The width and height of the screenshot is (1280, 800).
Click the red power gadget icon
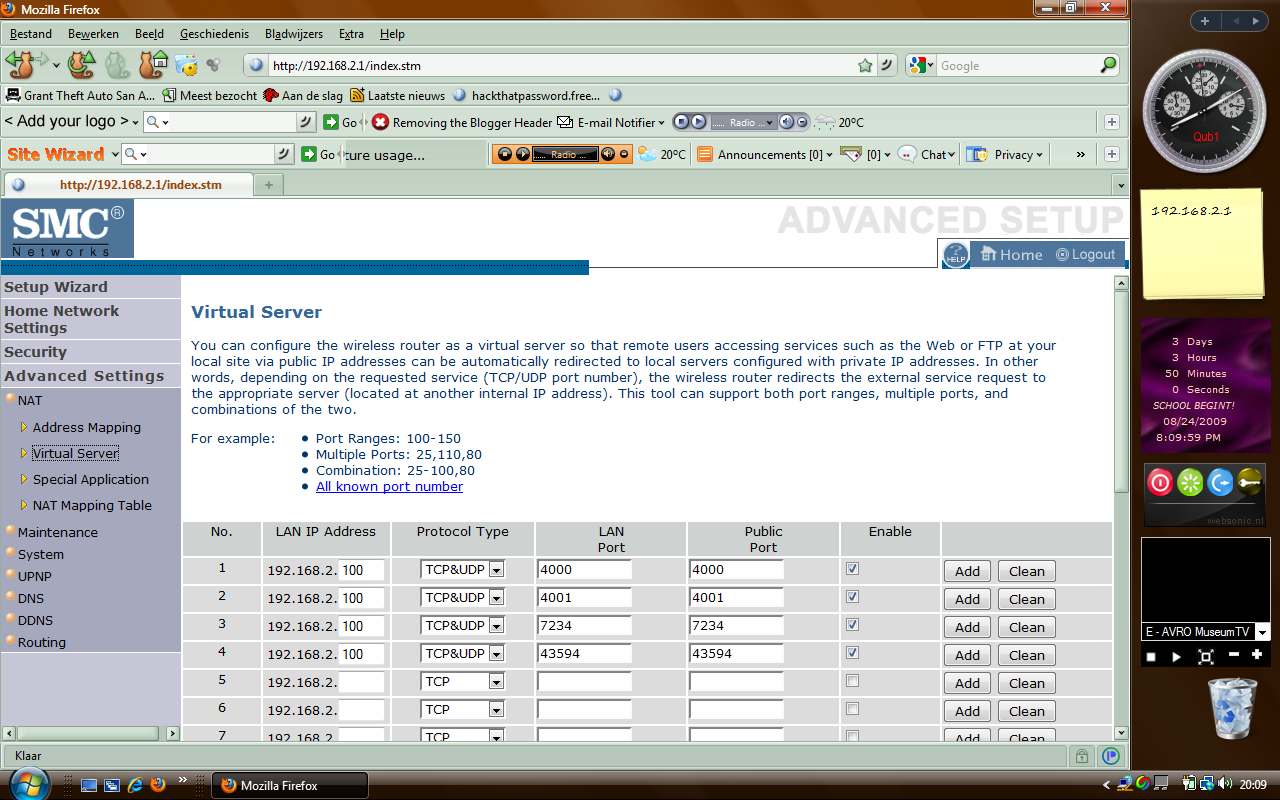[x=1160, y=483]
